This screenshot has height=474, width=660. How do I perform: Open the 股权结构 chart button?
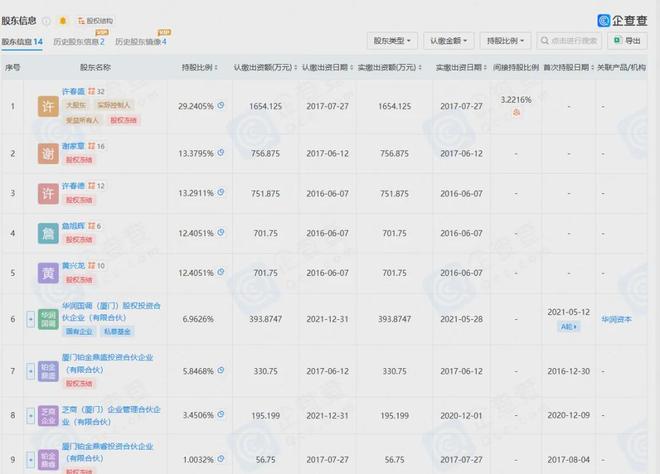click(x=97, y=20)
